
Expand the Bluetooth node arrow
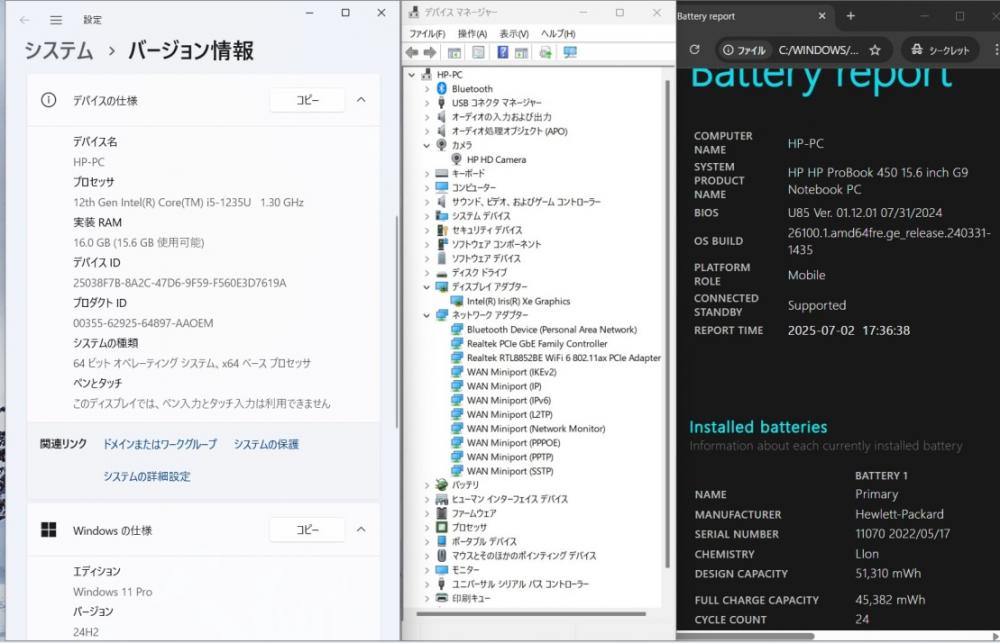[427, 89]
